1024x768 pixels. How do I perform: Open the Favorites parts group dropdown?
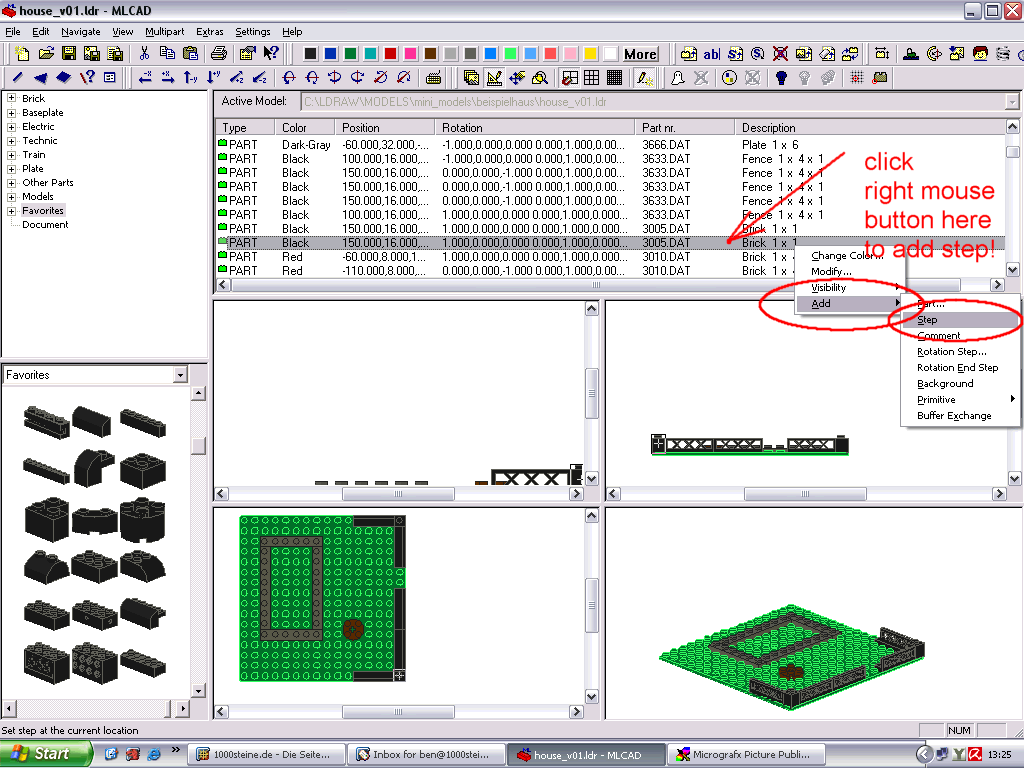pyautogui.click(x=180, y=375)
